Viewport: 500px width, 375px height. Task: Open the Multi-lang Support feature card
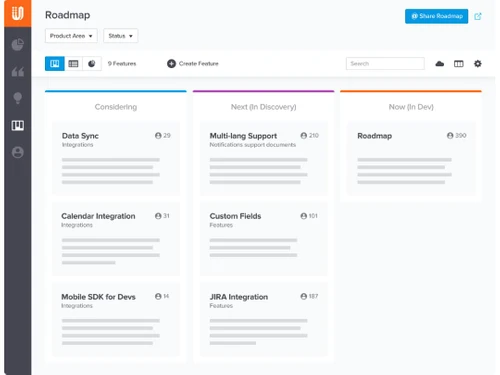(263, 158)
